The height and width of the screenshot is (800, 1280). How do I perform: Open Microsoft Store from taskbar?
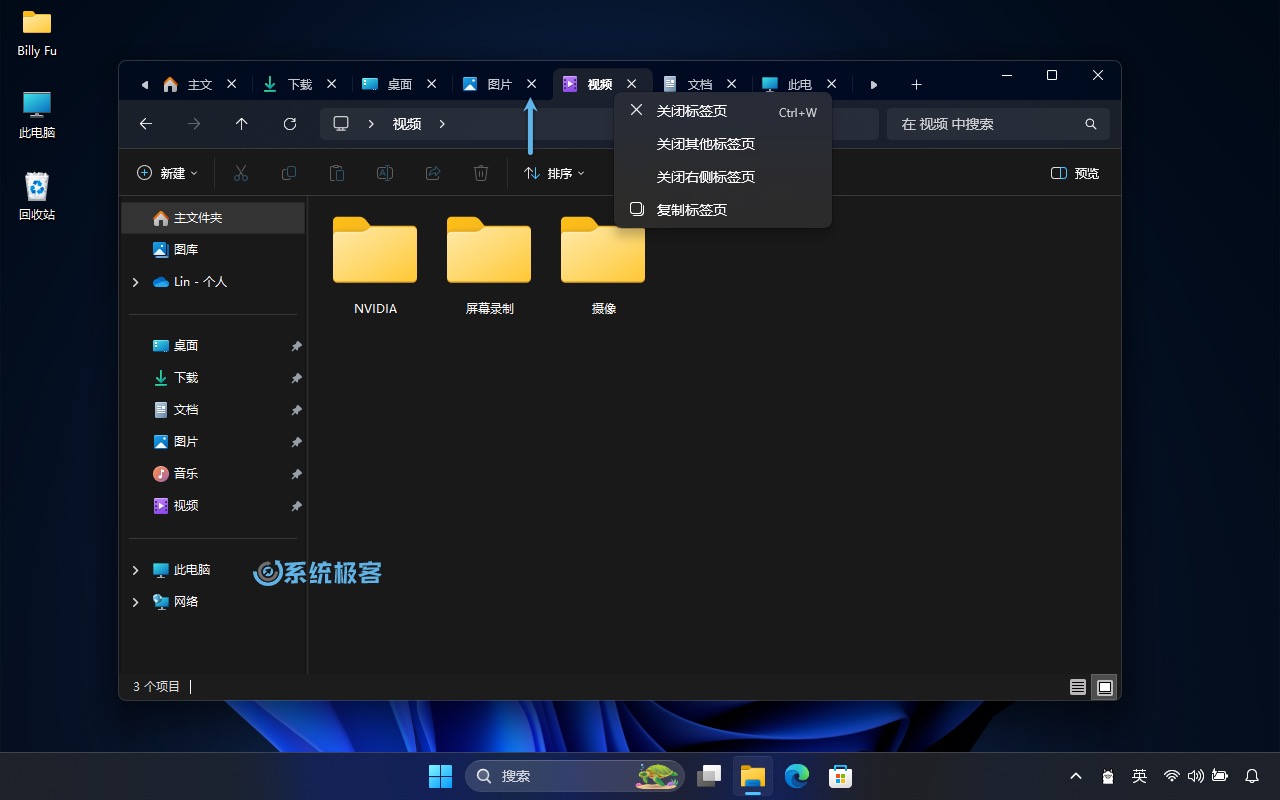click(840, 776)
